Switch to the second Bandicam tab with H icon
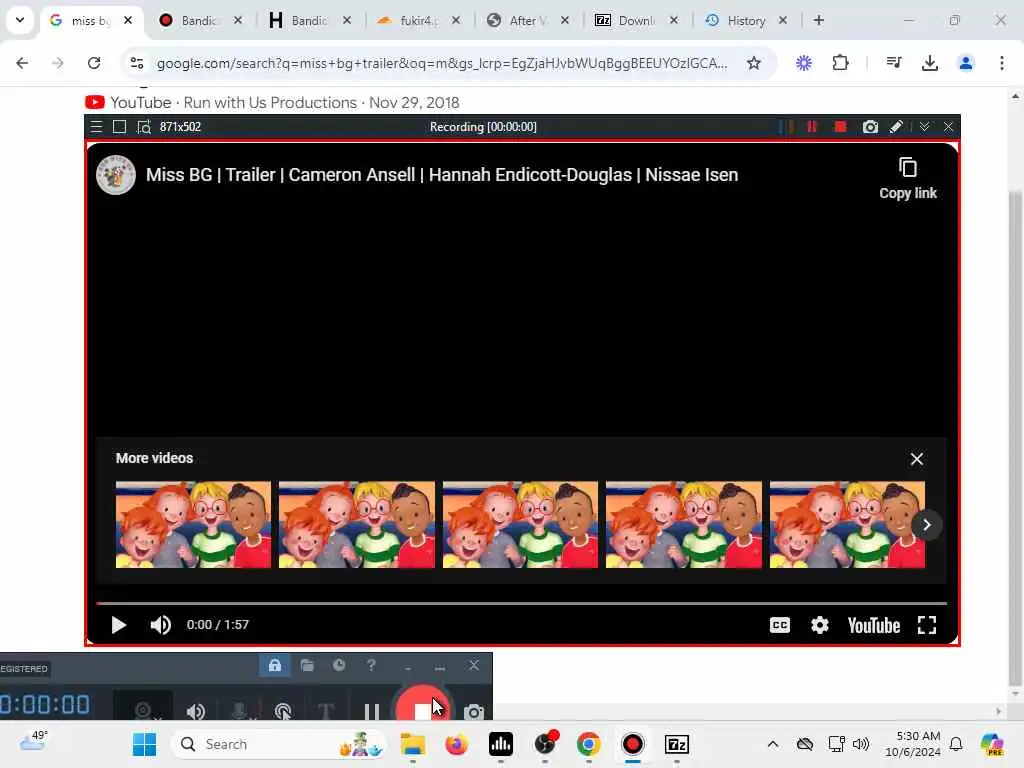 (x=308, y=20)
